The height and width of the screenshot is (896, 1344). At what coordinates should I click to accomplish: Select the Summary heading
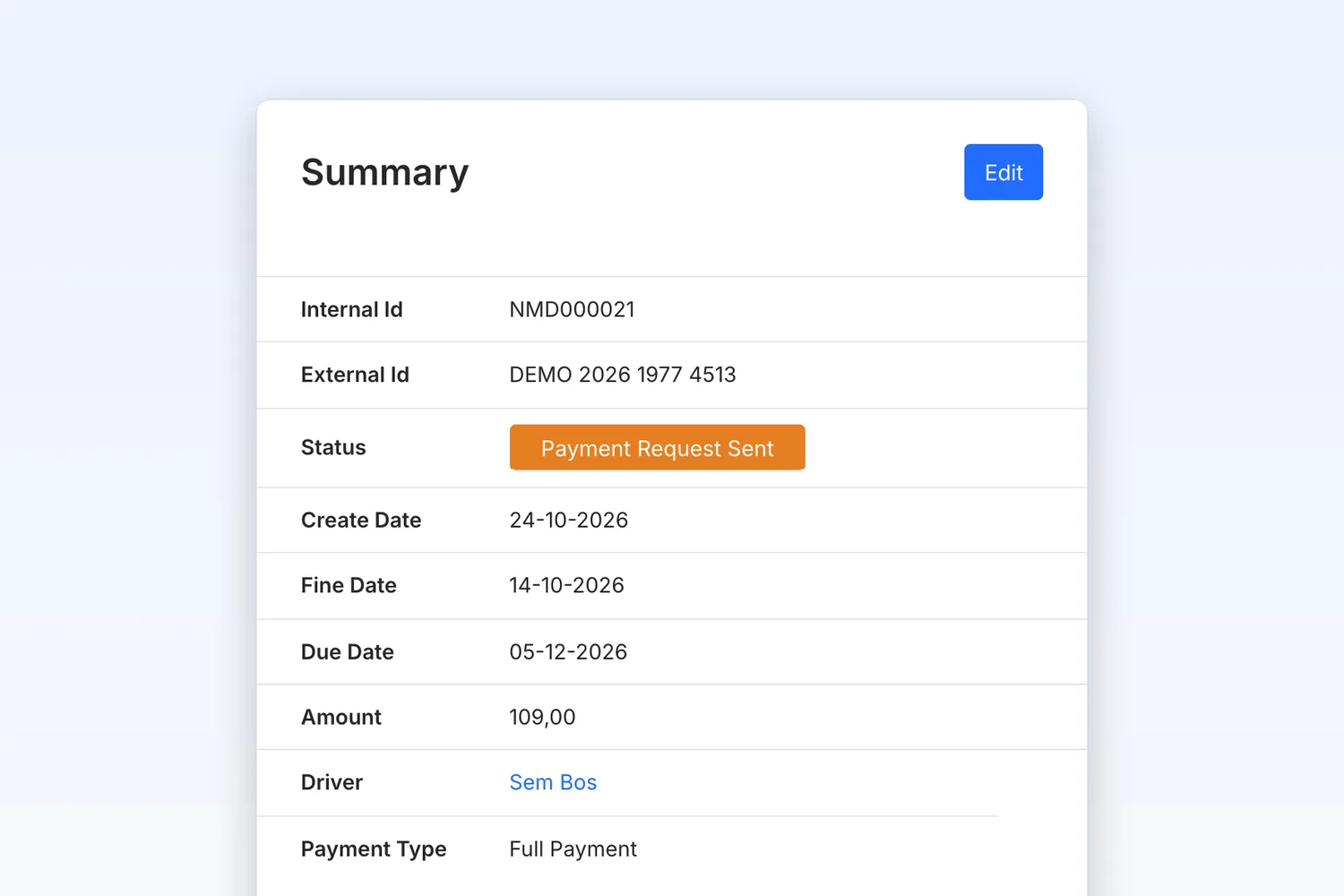coord(384,172)
